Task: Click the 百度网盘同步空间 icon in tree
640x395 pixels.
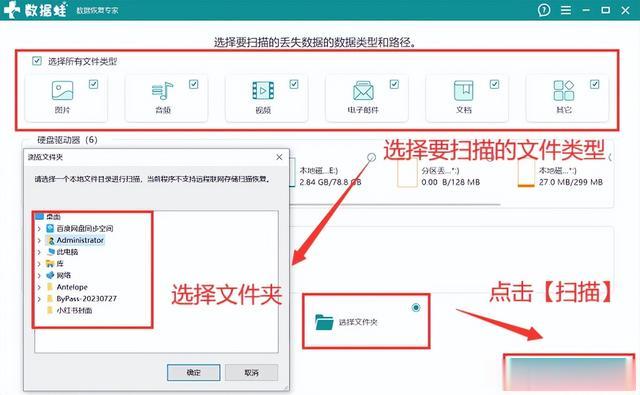Action: pos(50,228)
